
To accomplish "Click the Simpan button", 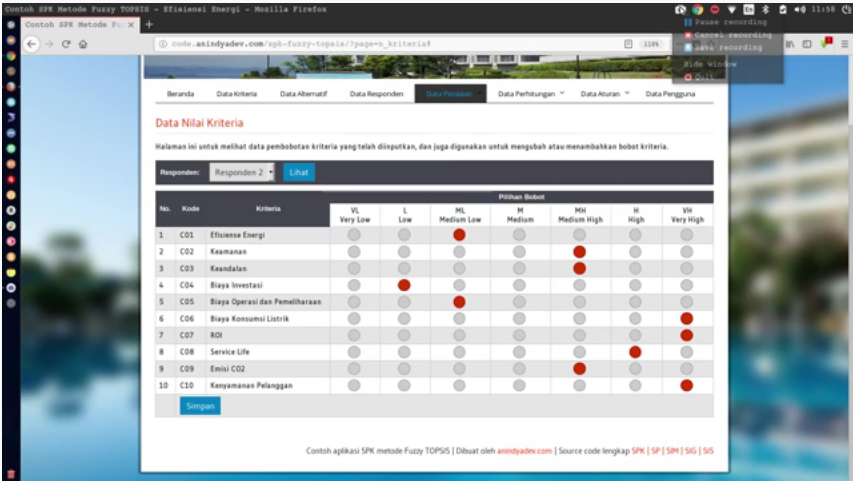I will pyautogui.click(x=200, y=406).
